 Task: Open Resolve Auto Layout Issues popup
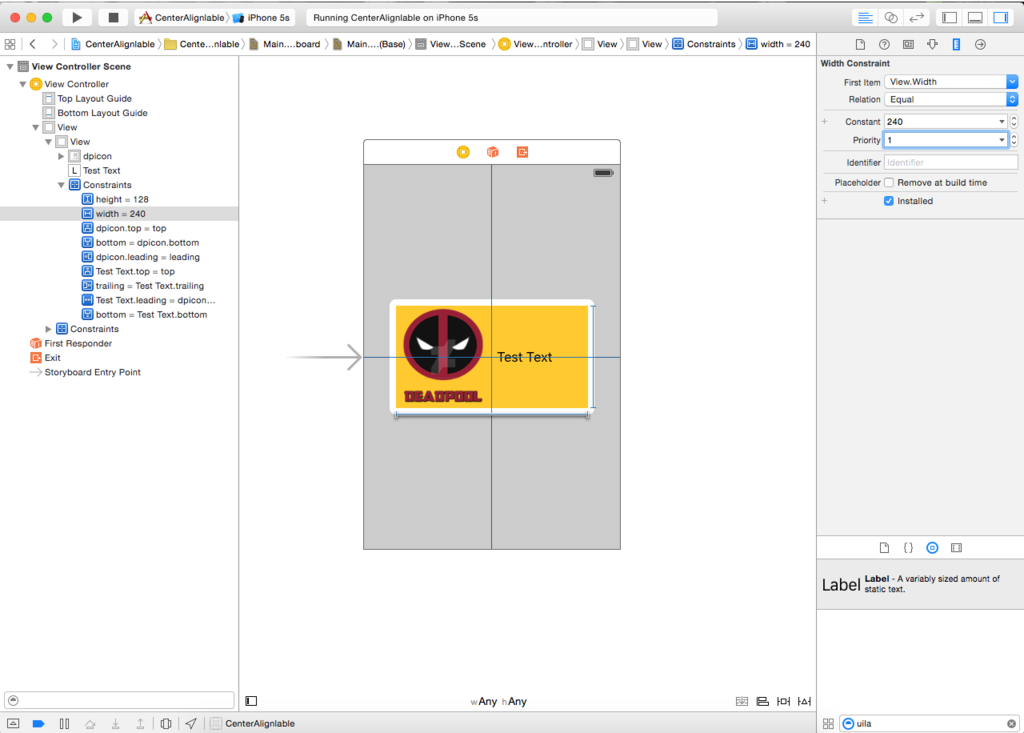tap(804, 701)
